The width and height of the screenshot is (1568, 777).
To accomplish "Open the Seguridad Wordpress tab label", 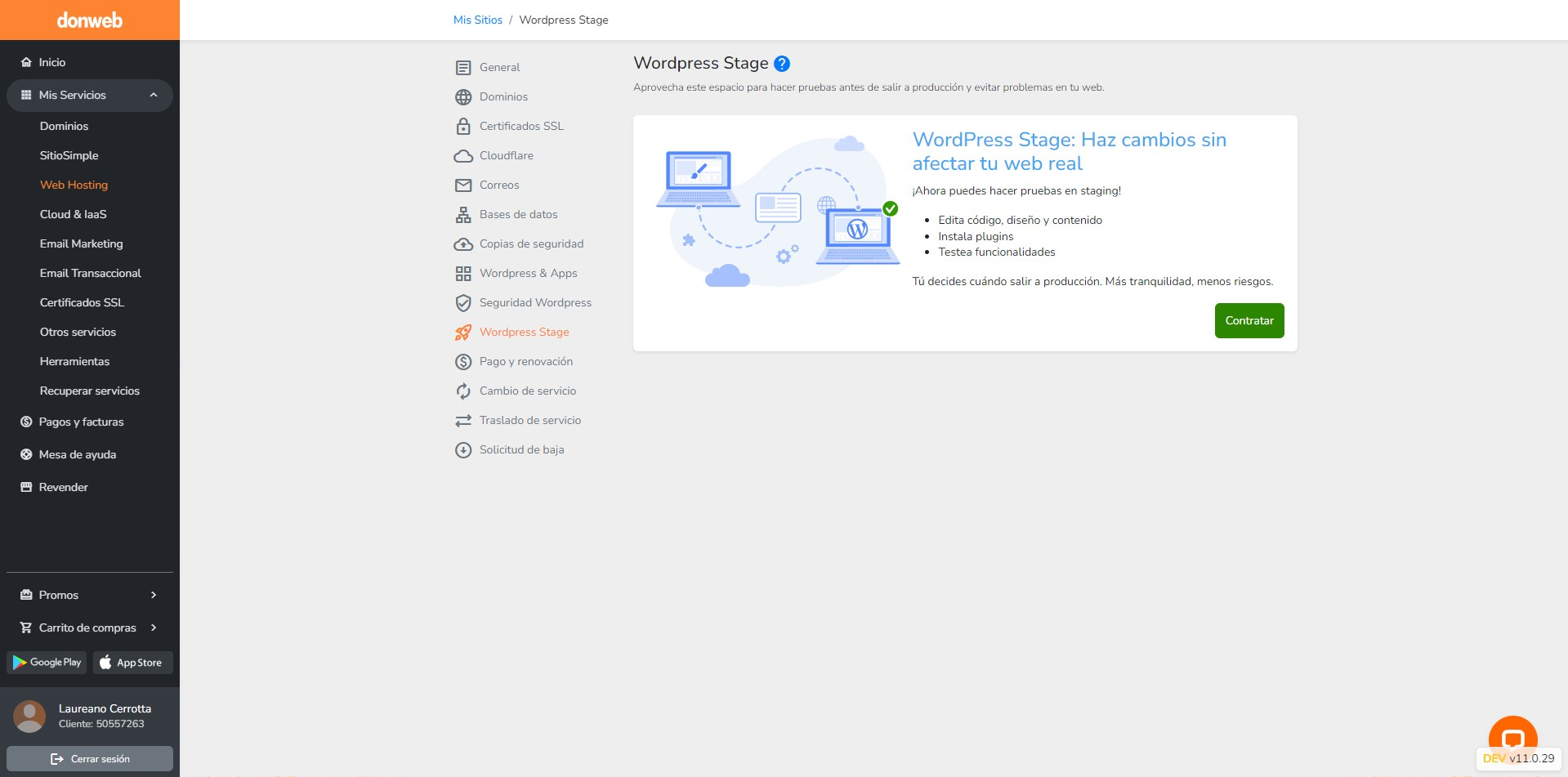I will [x=535, y=302].
